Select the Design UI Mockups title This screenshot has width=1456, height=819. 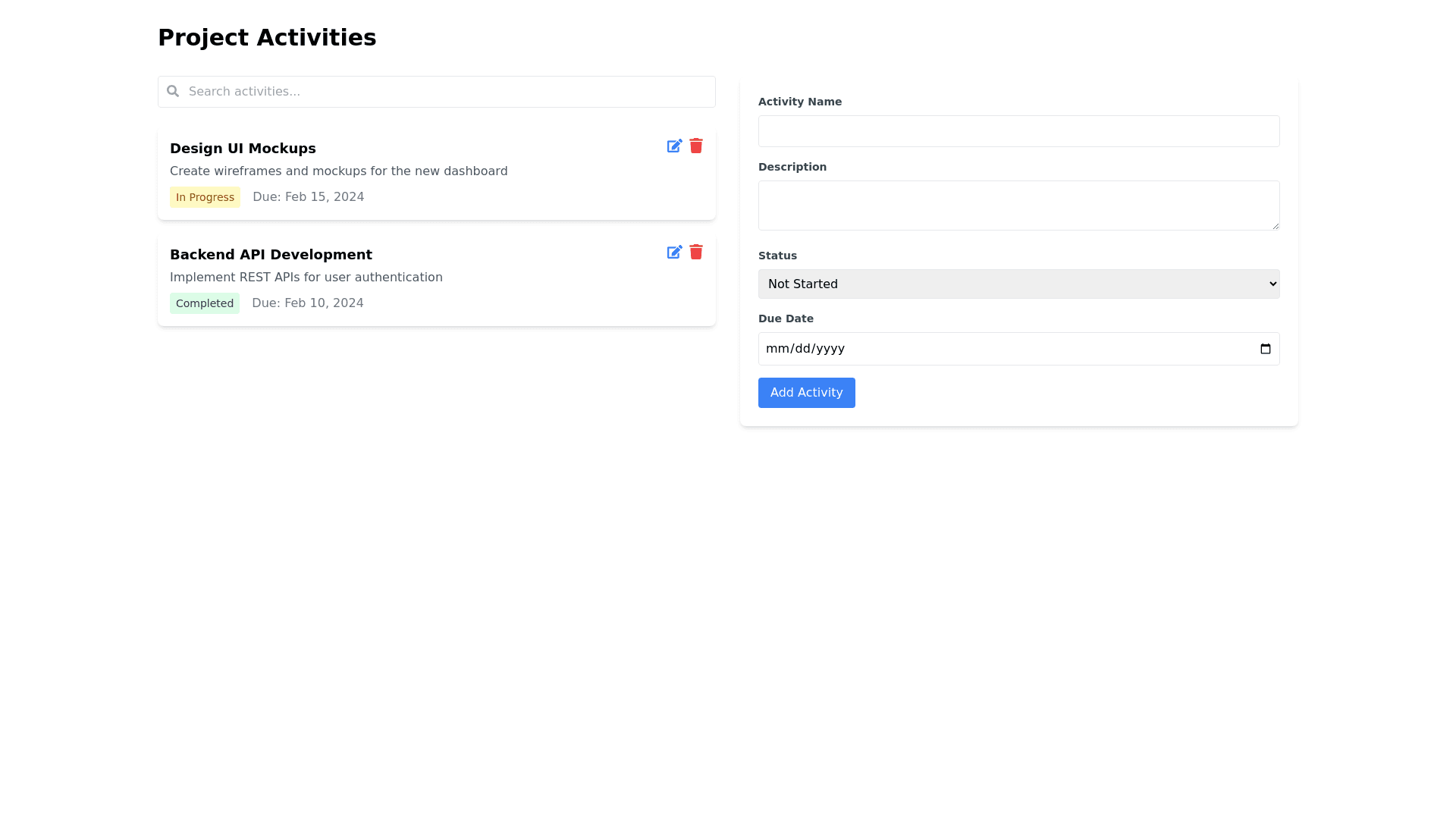click(243, 149)
